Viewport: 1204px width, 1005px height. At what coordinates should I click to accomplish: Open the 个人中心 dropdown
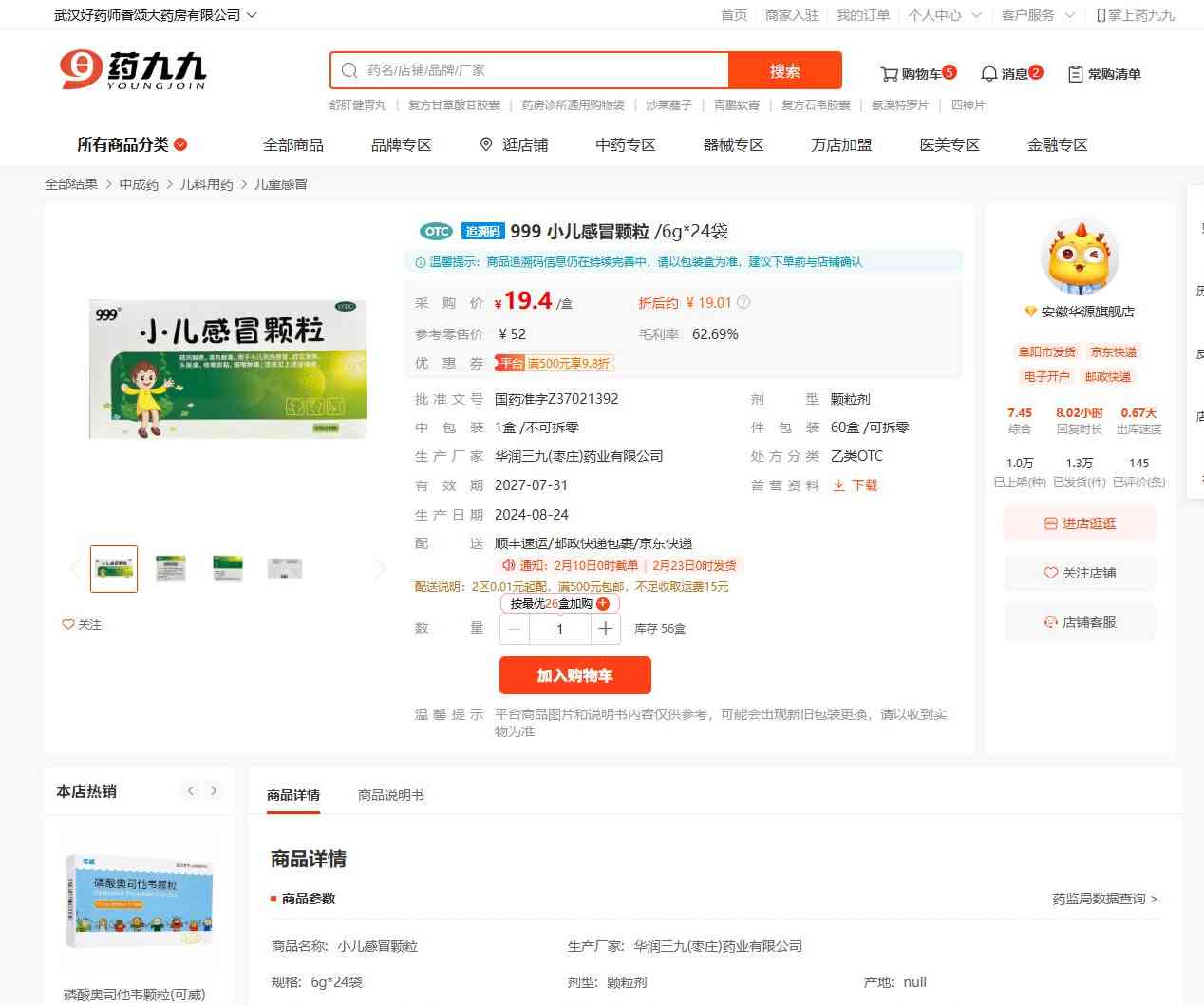click(942, 15)
